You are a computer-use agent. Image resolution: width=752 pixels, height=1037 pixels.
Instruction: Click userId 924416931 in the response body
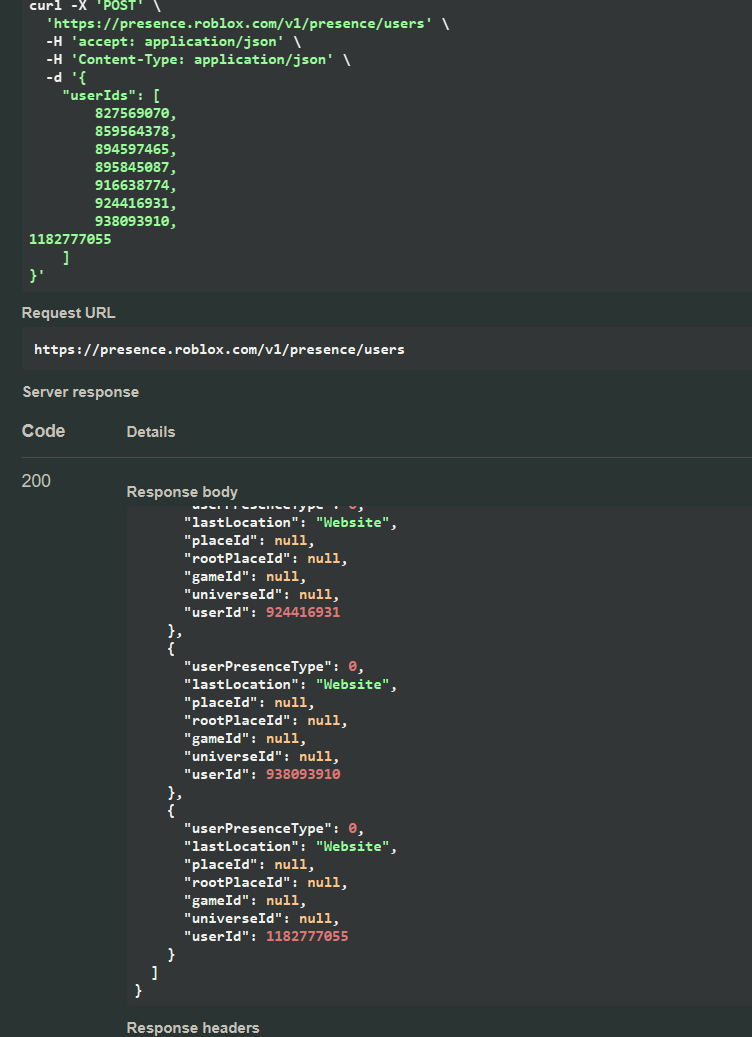(x=303, y=612)
